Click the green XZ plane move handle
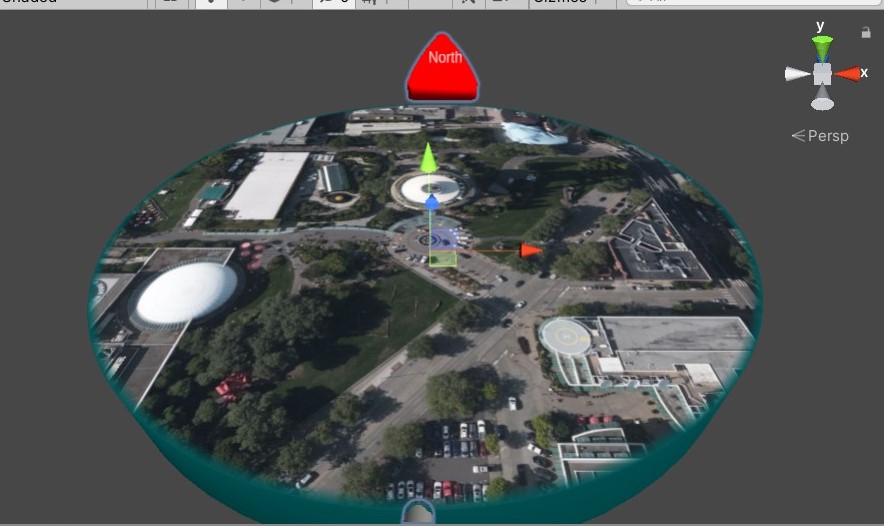The width and height of the screenshot is (884, 526). tap(443, 259)
